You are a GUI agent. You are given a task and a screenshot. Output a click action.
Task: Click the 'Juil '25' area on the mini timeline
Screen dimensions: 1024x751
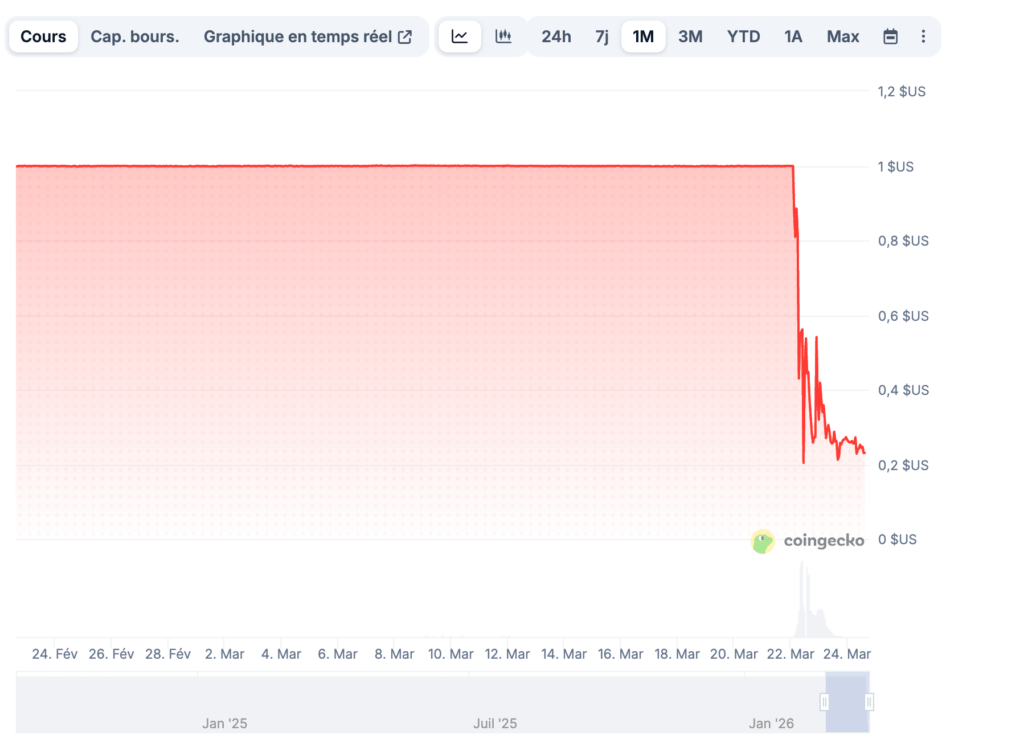[495, 722]
